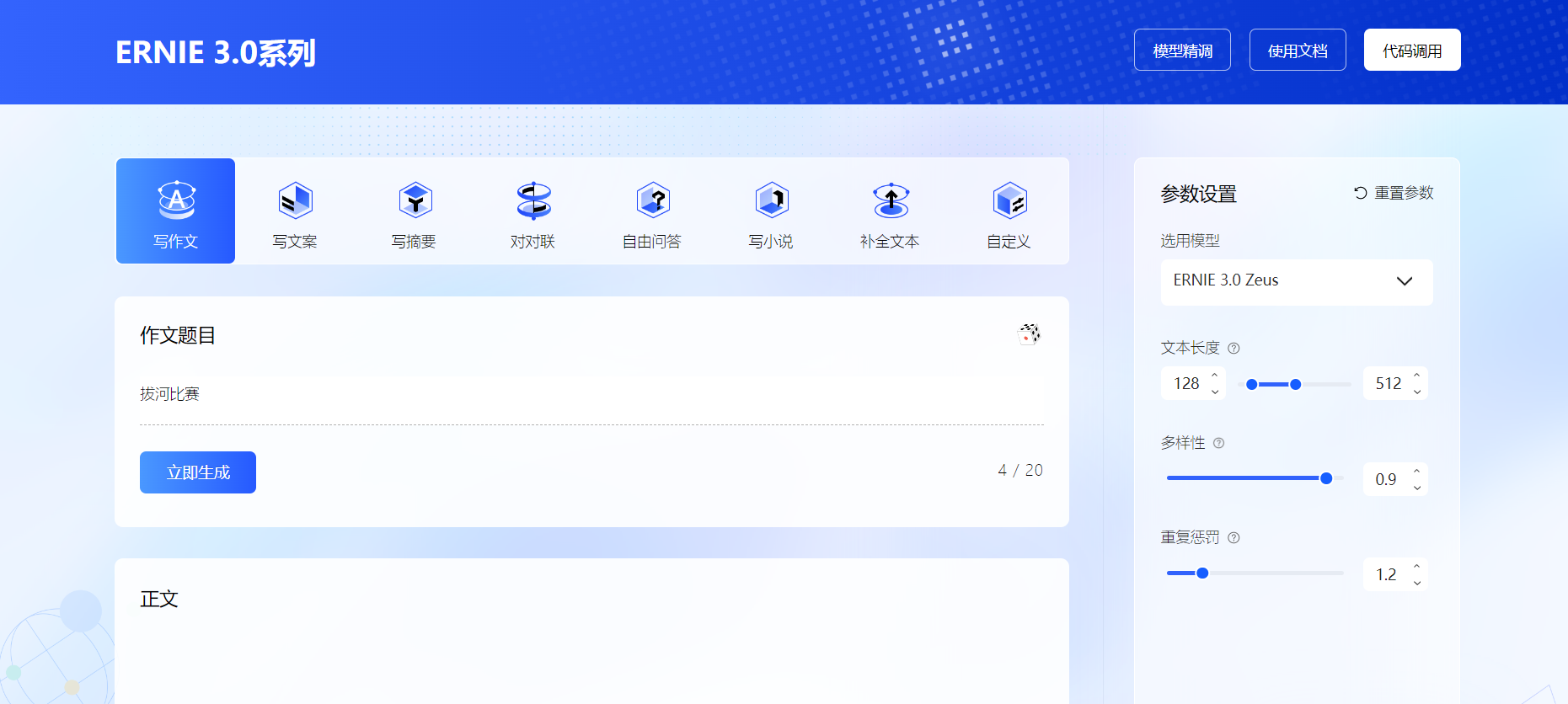Open the 自由问答 free Q&A icon

coord(653,200)
